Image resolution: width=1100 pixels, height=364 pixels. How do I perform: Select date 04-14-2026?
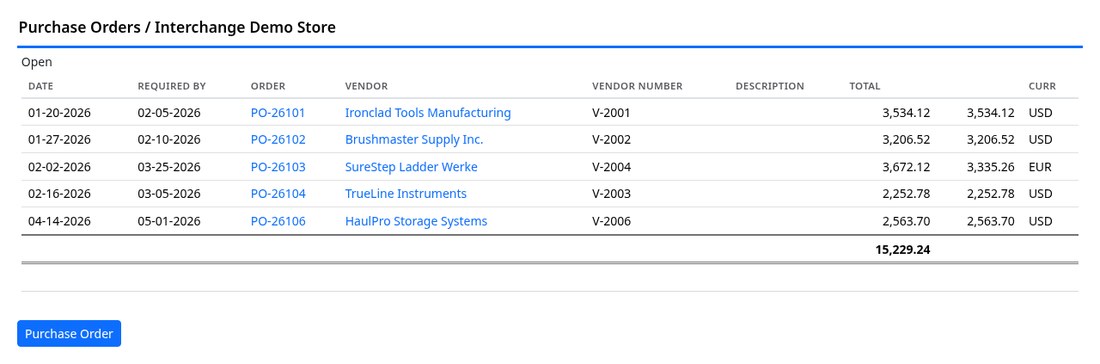(x=60, y=221)
